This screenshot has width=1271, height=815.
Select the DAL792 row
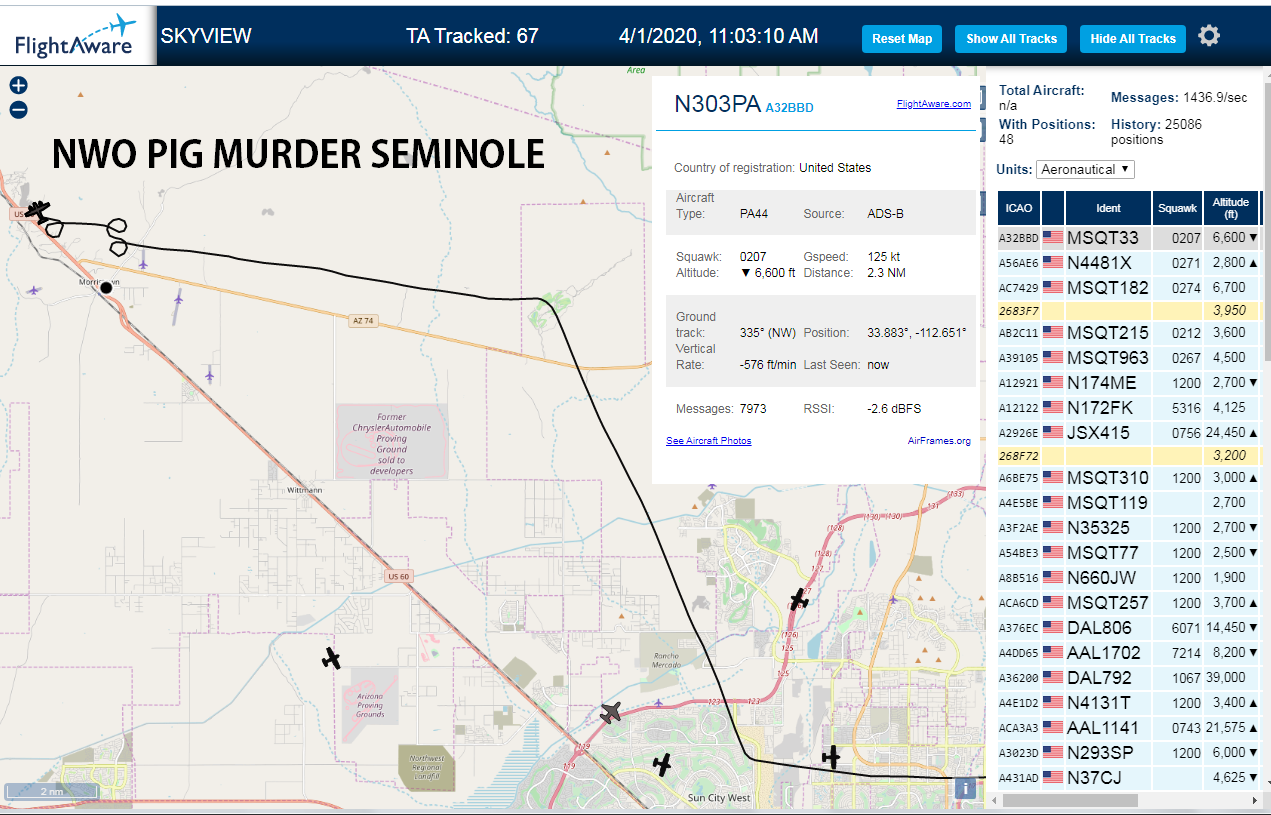pyautogui.click(x=1129, y=678)
